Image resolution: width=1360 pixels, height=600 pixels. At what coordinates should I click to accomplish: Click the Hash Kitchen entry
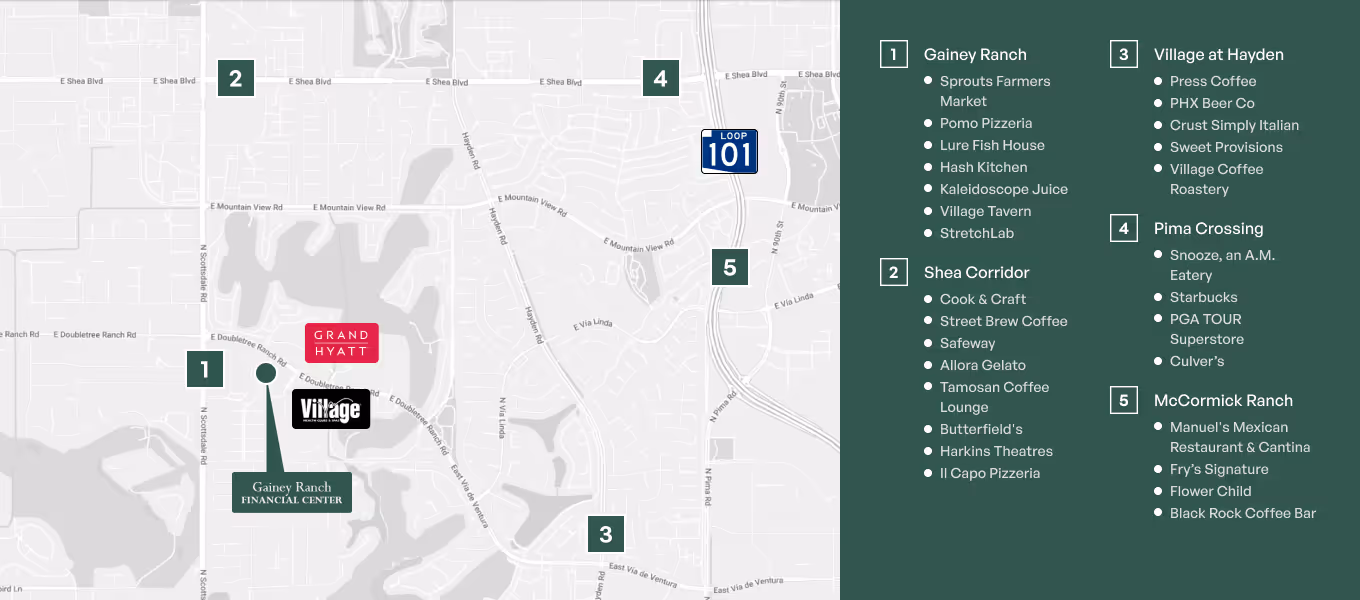tap(983, 167)
